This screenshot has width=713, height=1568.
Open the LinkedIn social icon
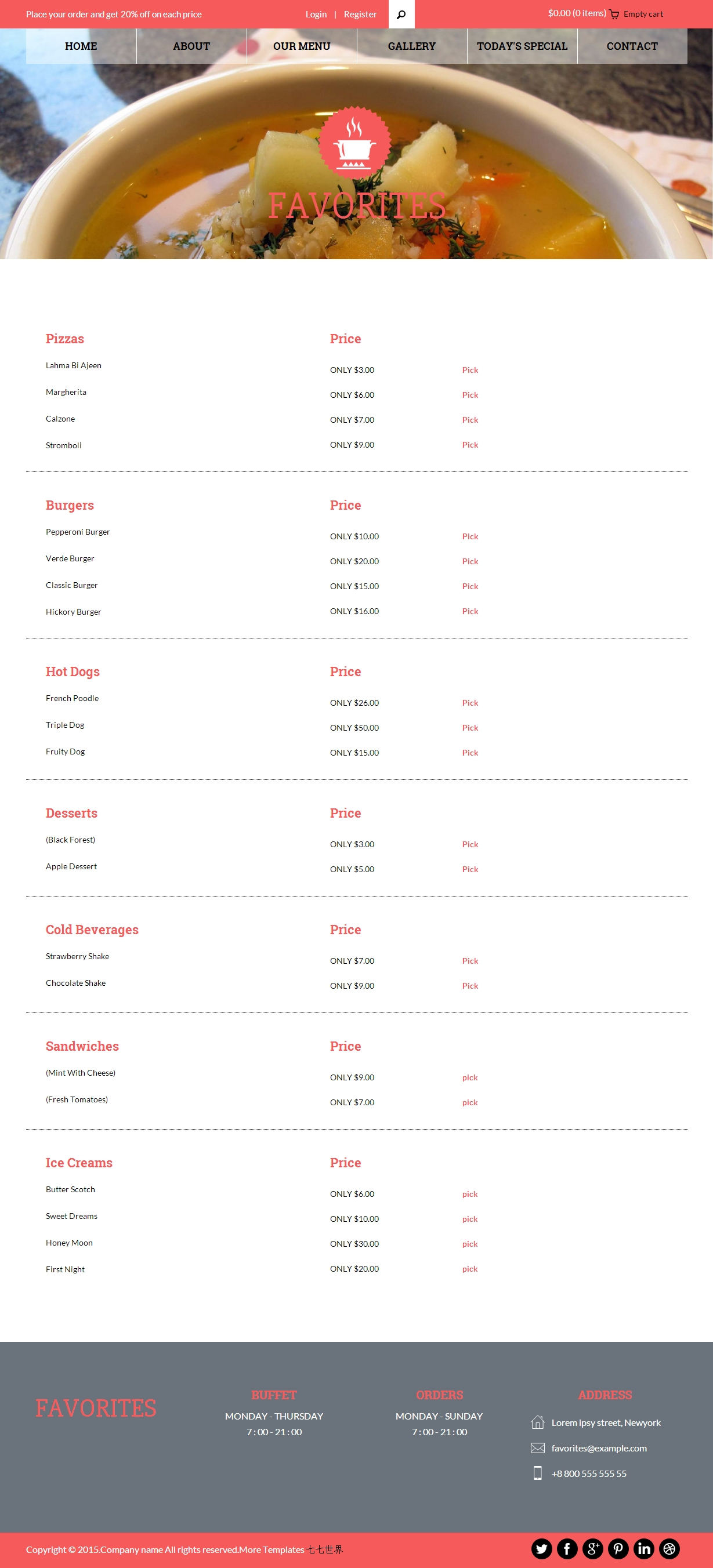coord(643,1548)
